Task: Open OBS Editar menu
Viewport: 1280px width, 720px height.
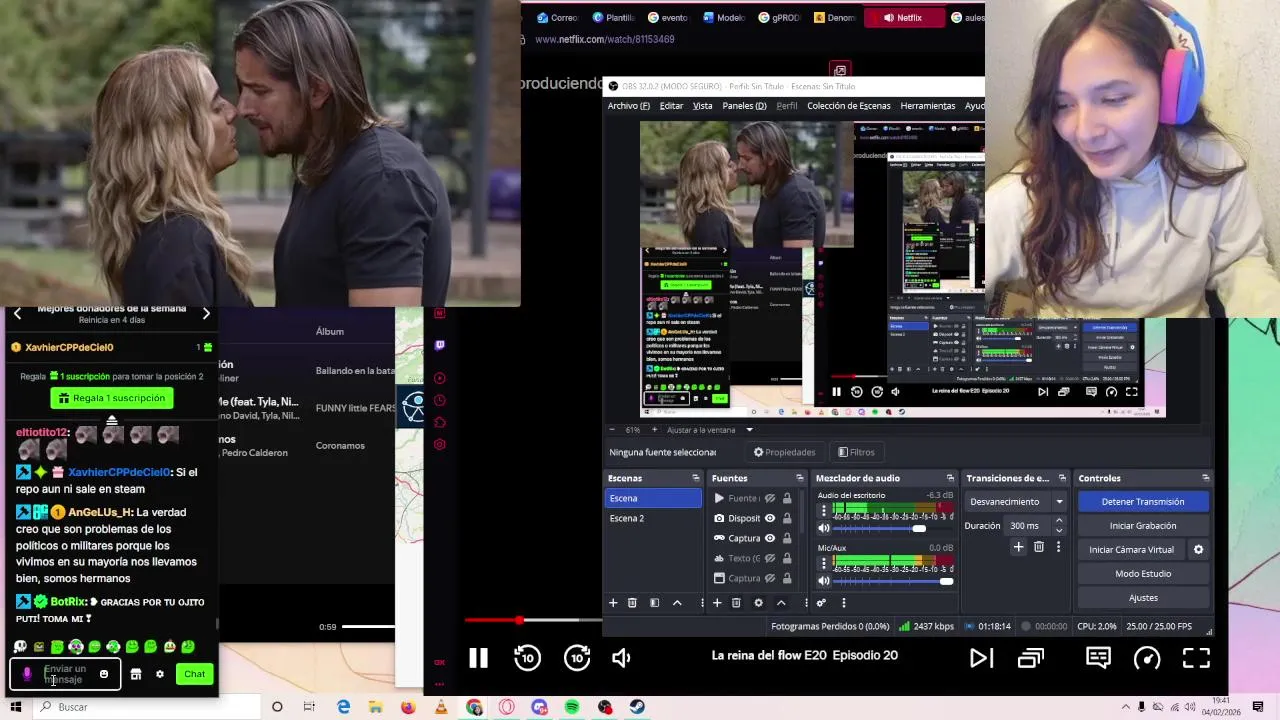Action: point(671,106)
